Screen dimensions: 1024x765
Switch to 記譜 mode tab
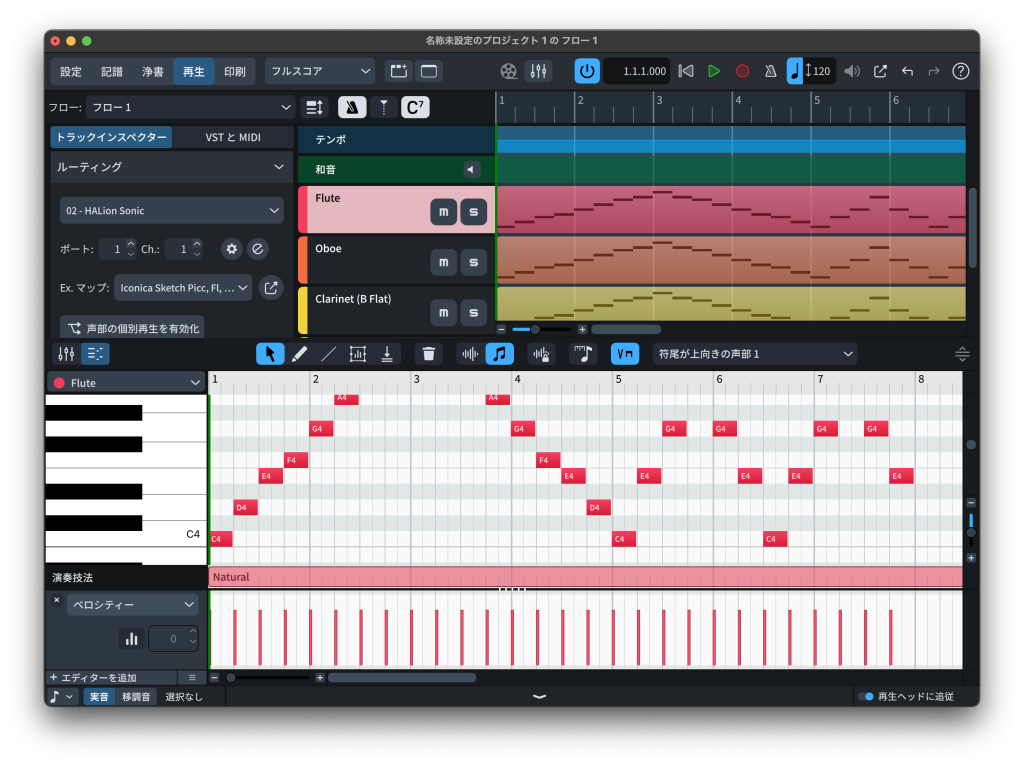[112, 71]
